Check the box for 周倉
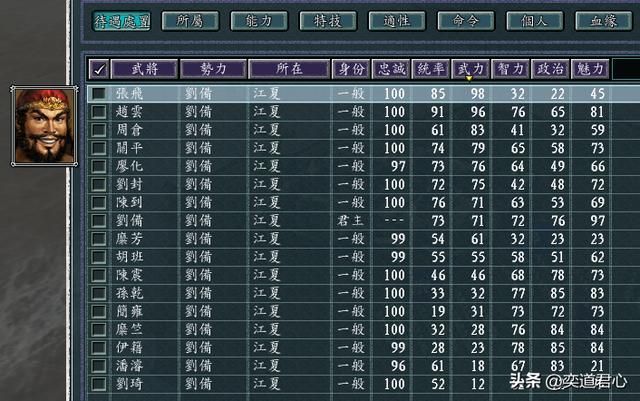 pos(99,130)
